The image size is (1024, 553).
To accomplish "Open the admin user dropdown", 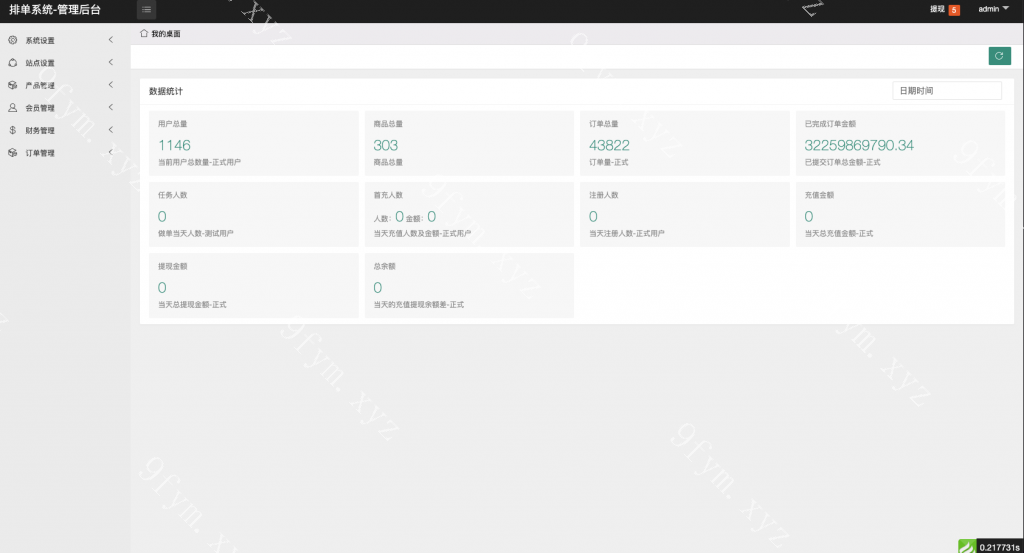I will tap(993, 9).
